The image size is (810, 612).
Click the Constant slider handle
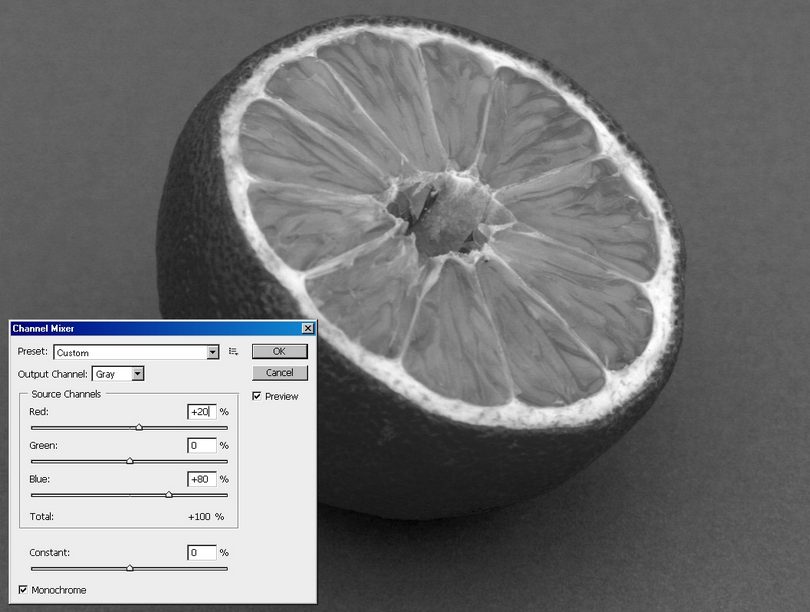point(130,568)
